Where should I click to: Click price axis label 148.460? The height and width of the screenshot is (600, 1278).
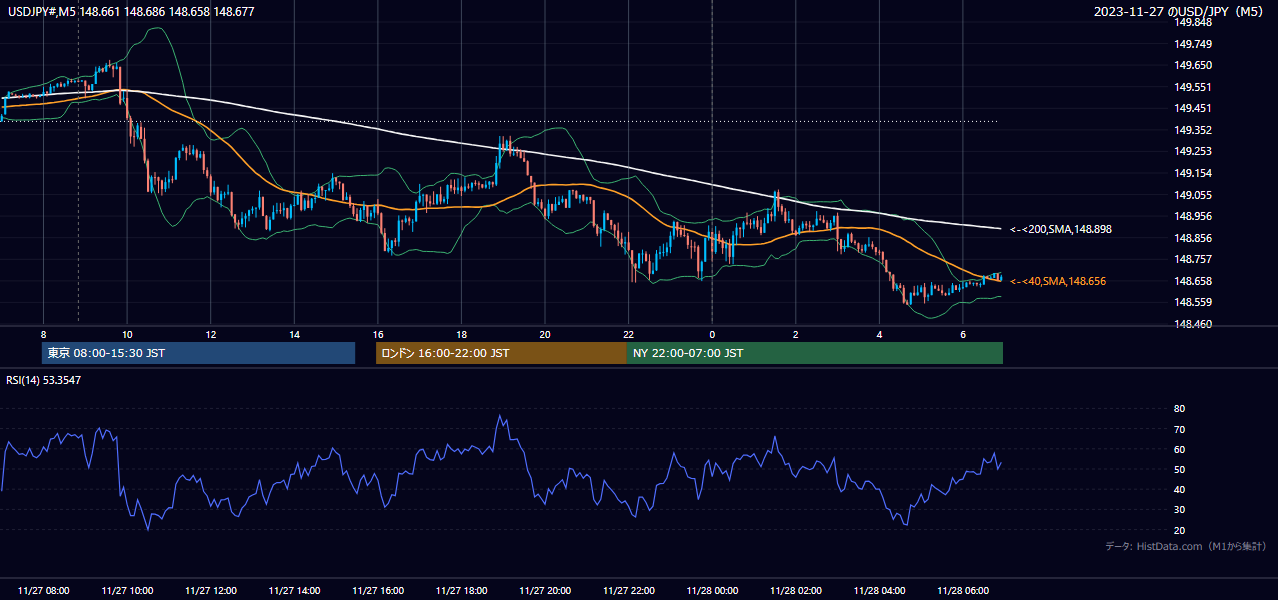tap(1194, 324)
